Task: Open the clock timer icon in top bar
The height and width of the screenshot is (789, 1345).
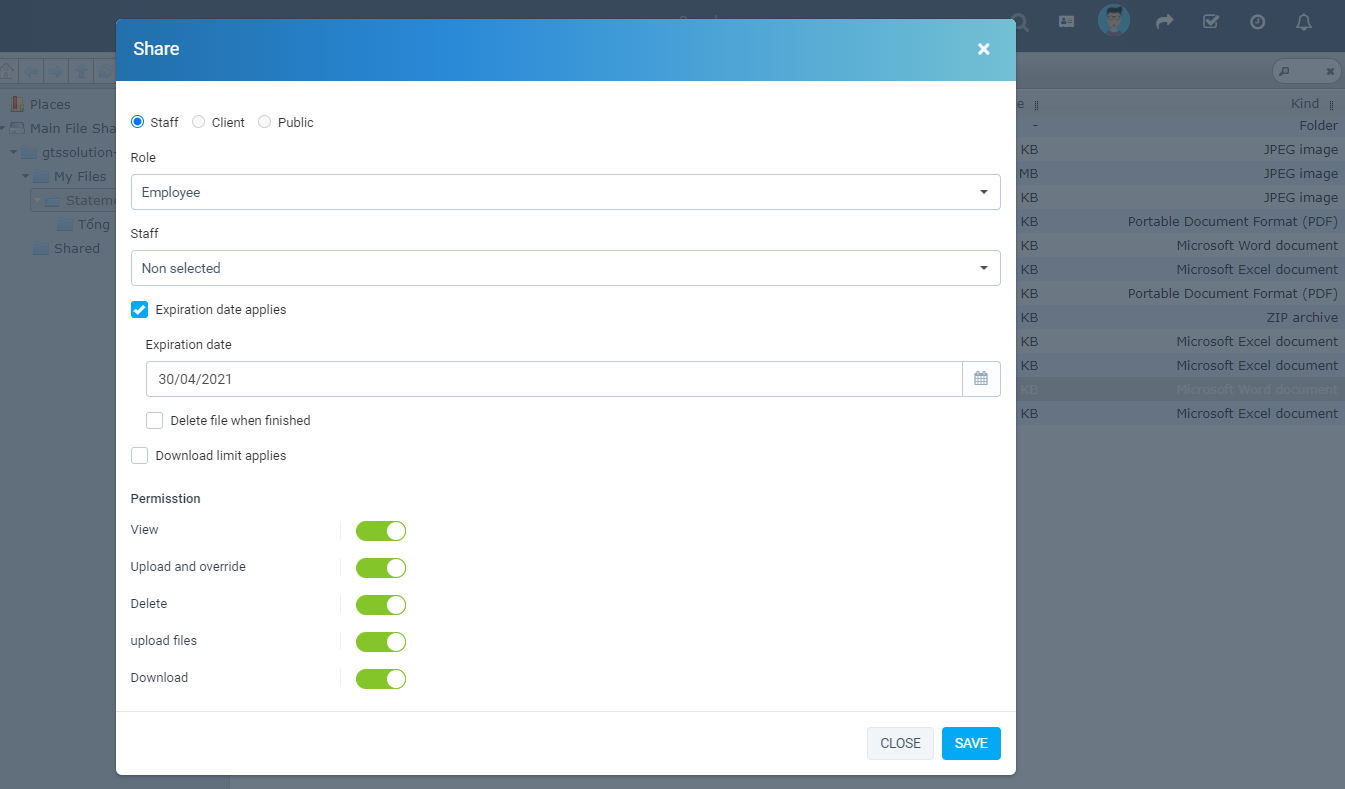Action: click(x=1258, y=21)
